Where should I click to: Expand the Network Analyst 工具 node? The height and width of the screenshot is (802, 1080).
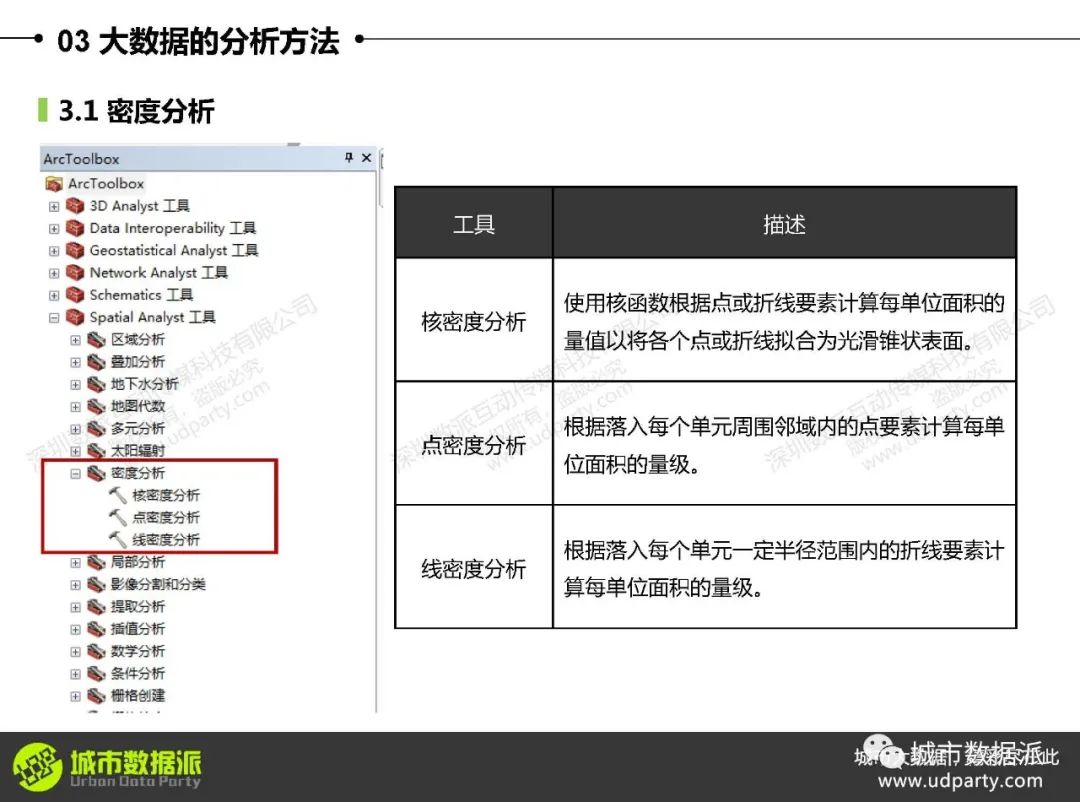coord(54,274)
